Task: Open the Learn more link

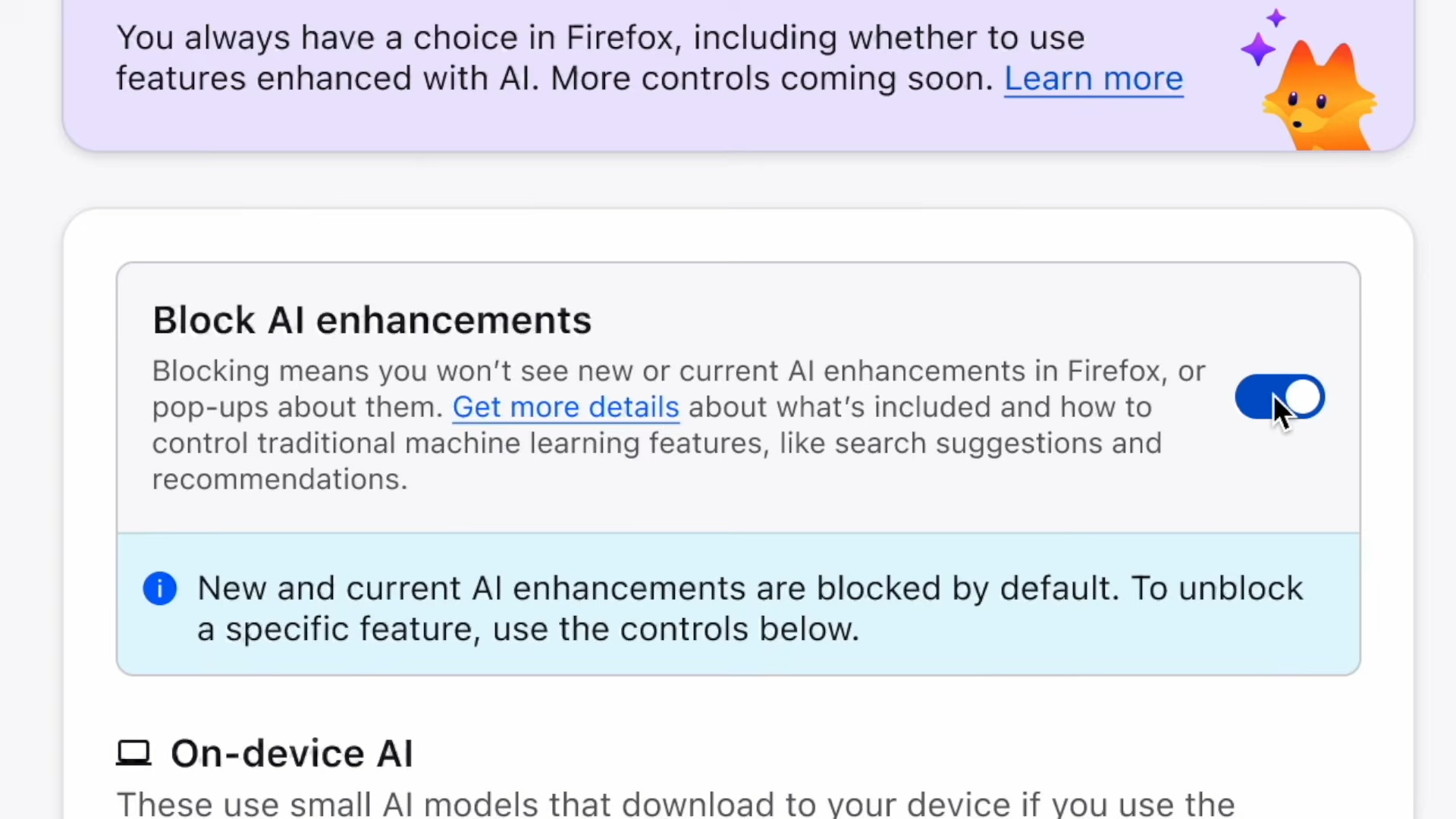Action: pos(1094,78)
